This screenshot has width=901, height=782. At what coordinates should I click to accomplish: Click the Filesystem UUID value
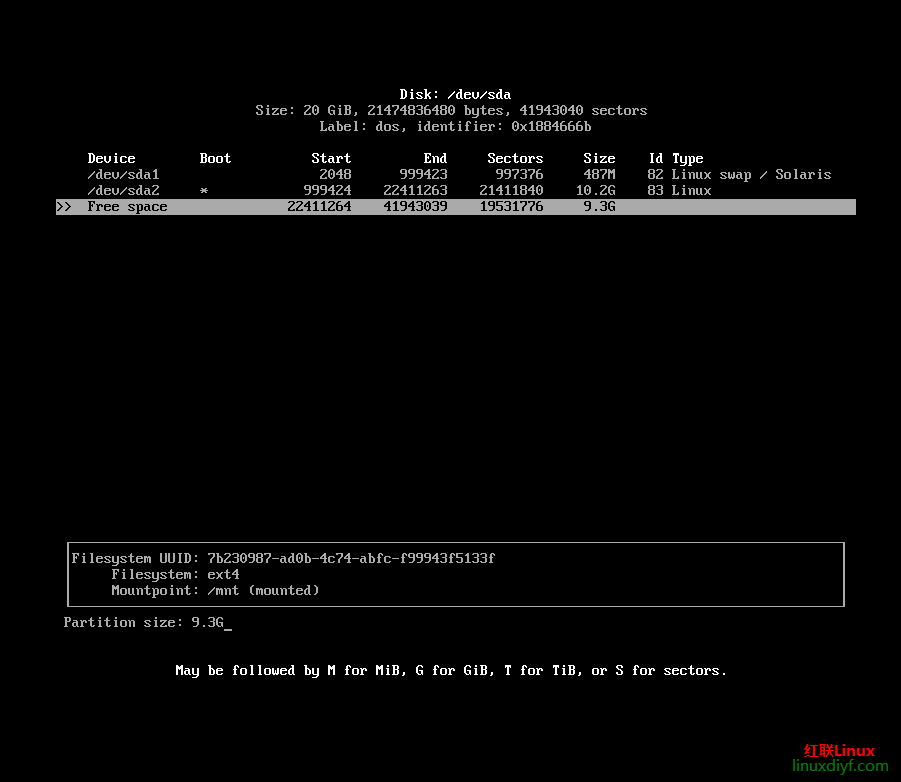(351, 558)
